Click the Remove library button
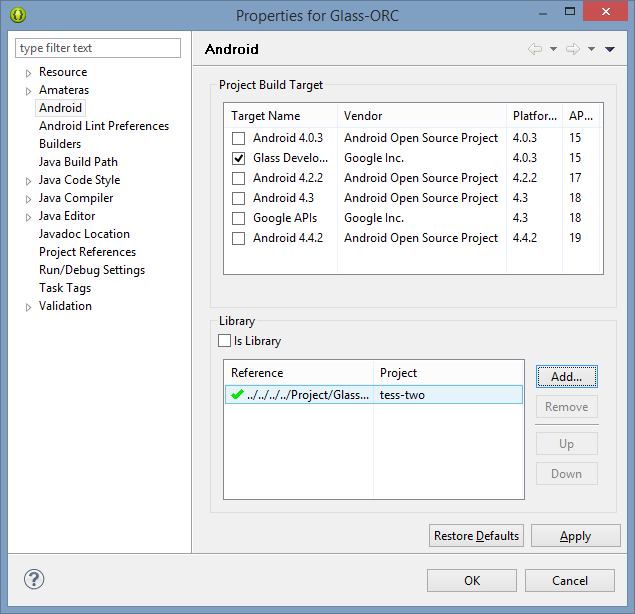Screen dimensions: 635x614 pyautogui.click(x=567, y=407)
